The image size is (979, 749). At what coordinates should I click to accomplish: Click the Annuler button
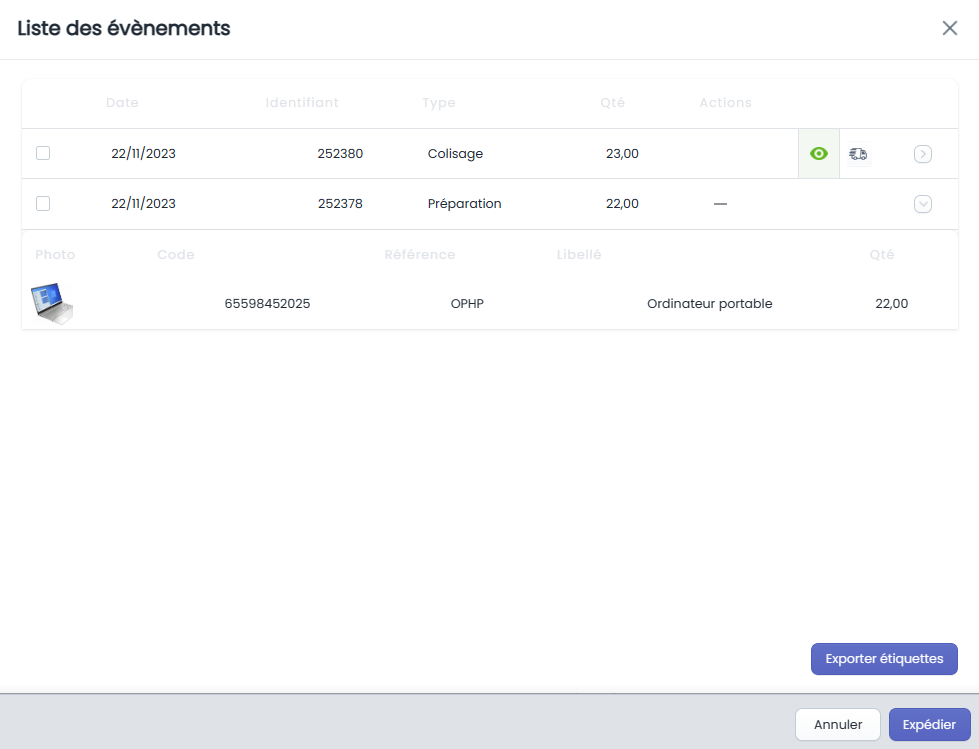tap(838, 724)
